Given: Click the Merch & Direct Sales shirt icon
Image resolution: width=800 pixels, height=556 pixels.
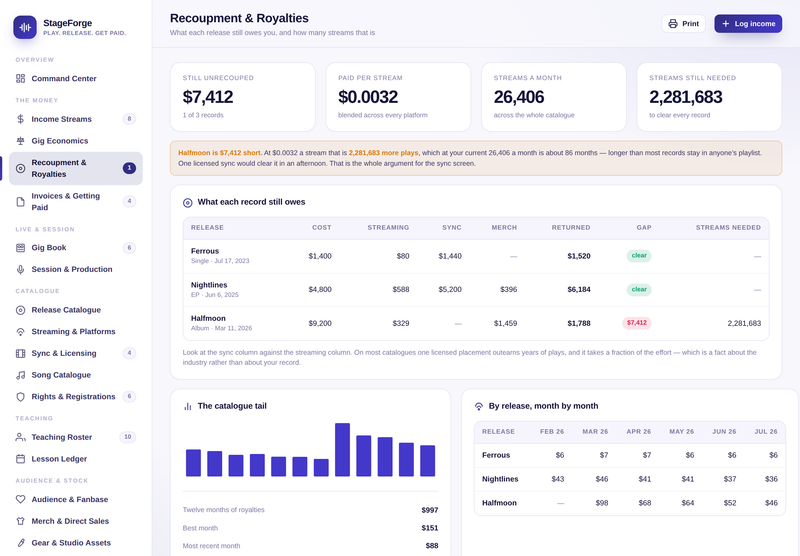Looking at the screenshot, I should tap(20, 521).
